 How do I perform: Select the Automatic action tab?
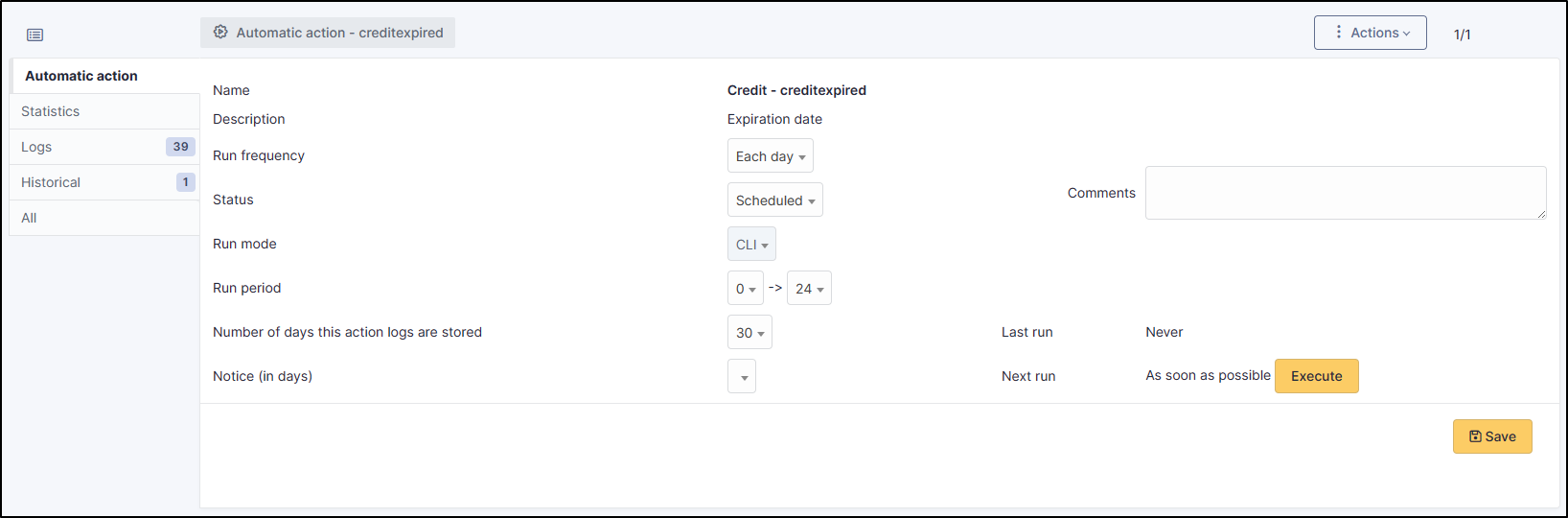tap(81, 76)
